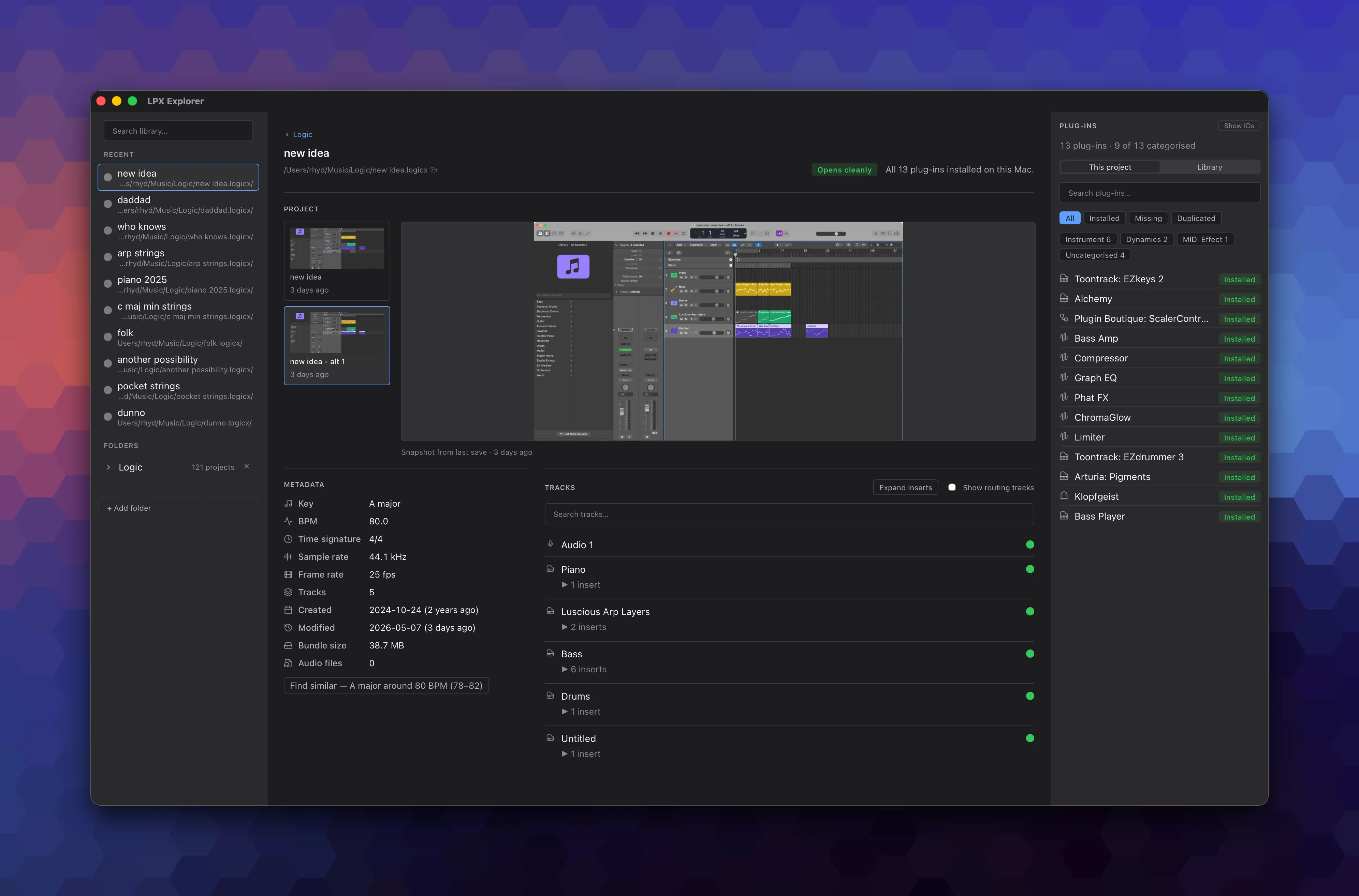
Task: Click the Luscious Arp Layers track icon
Action: click(550, 611)
